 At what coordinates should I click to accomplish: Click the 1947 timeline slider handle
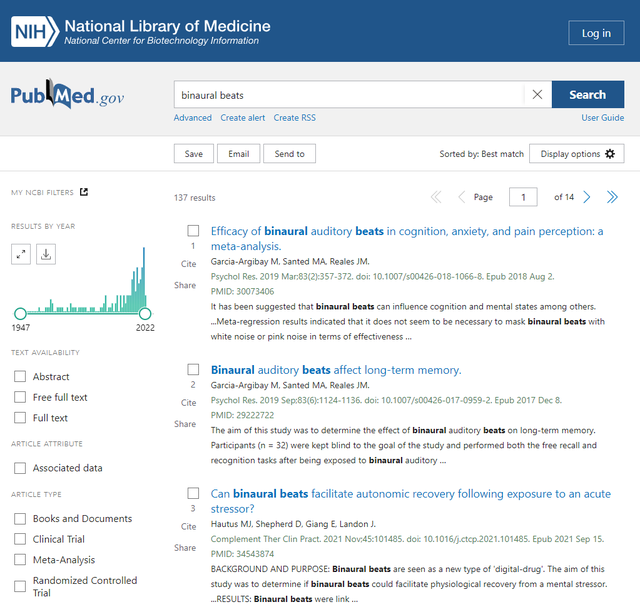coord(20,314)
